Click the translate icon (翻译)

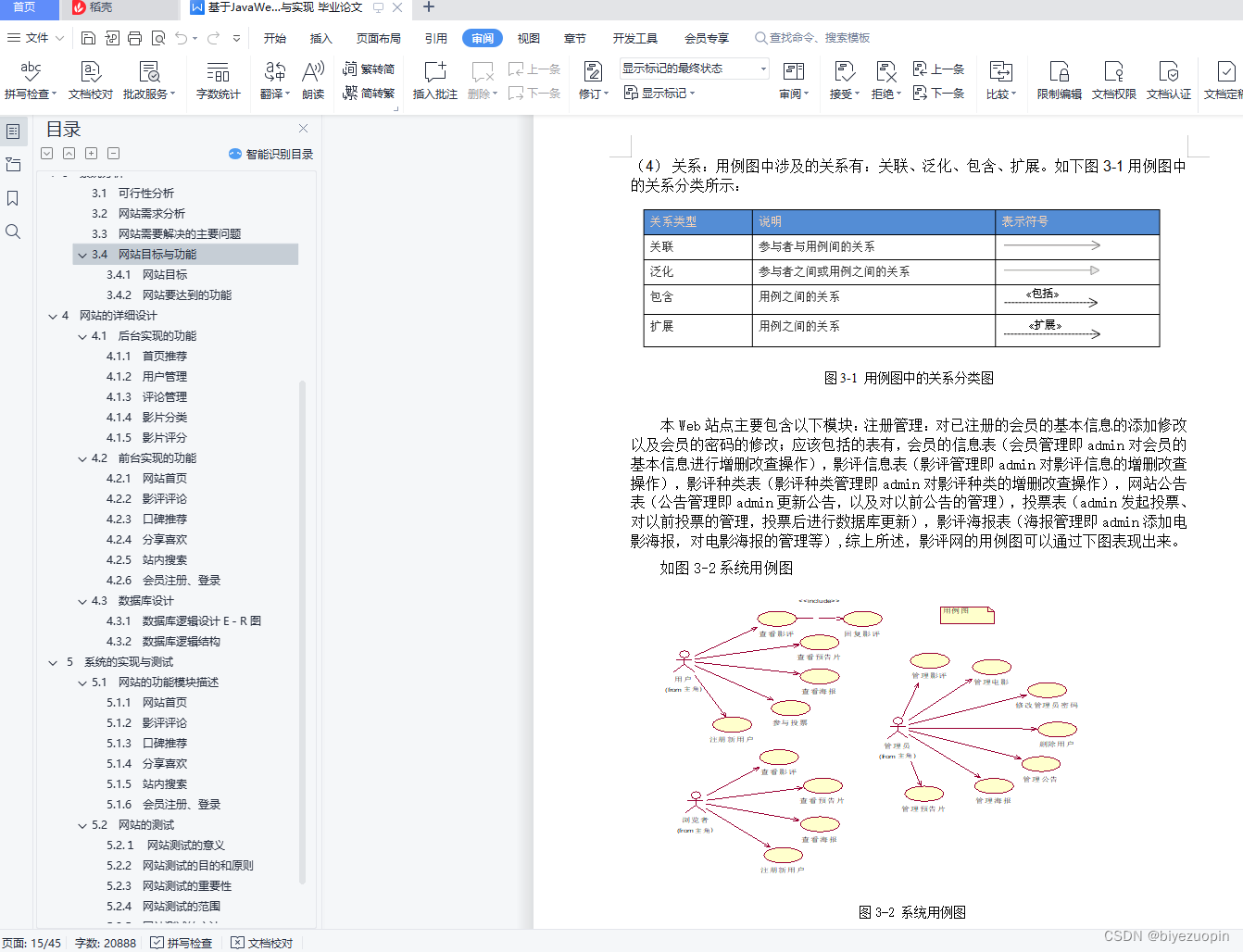pos(275,81)
